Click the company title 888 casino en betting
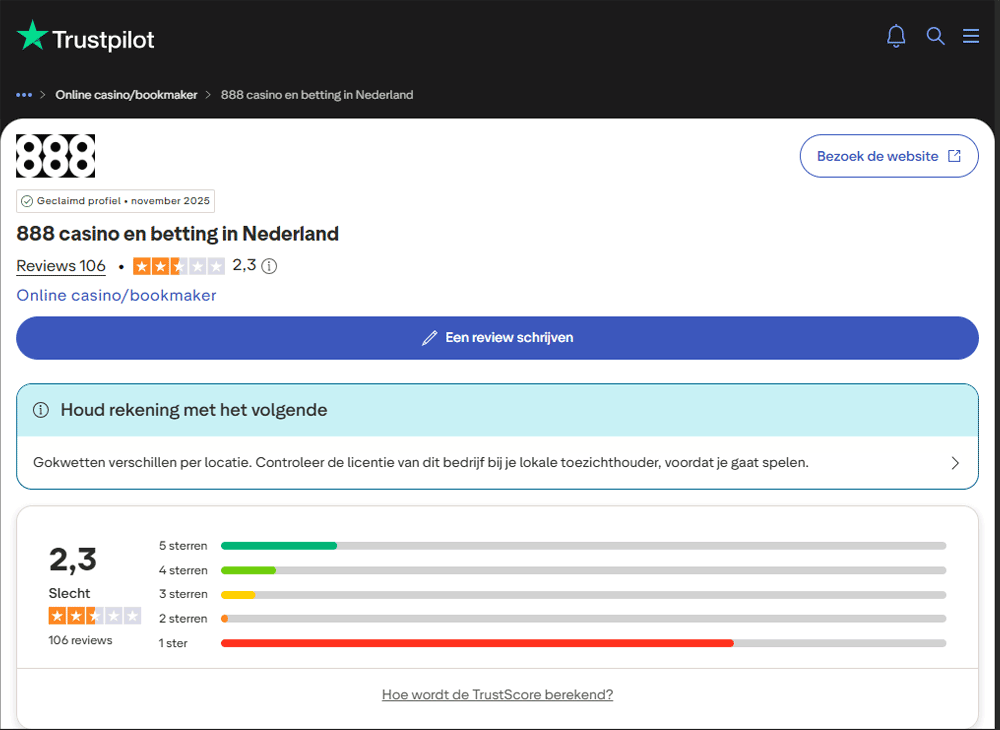Viewport: 1000px width, 730px height. tap(177, 233)
